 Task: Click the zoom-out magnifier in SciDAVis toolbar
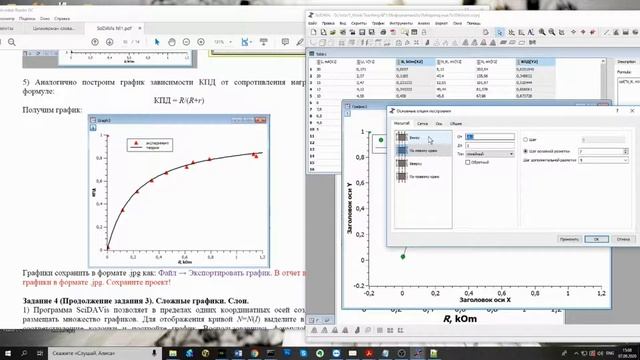click(x=552, y=32)
